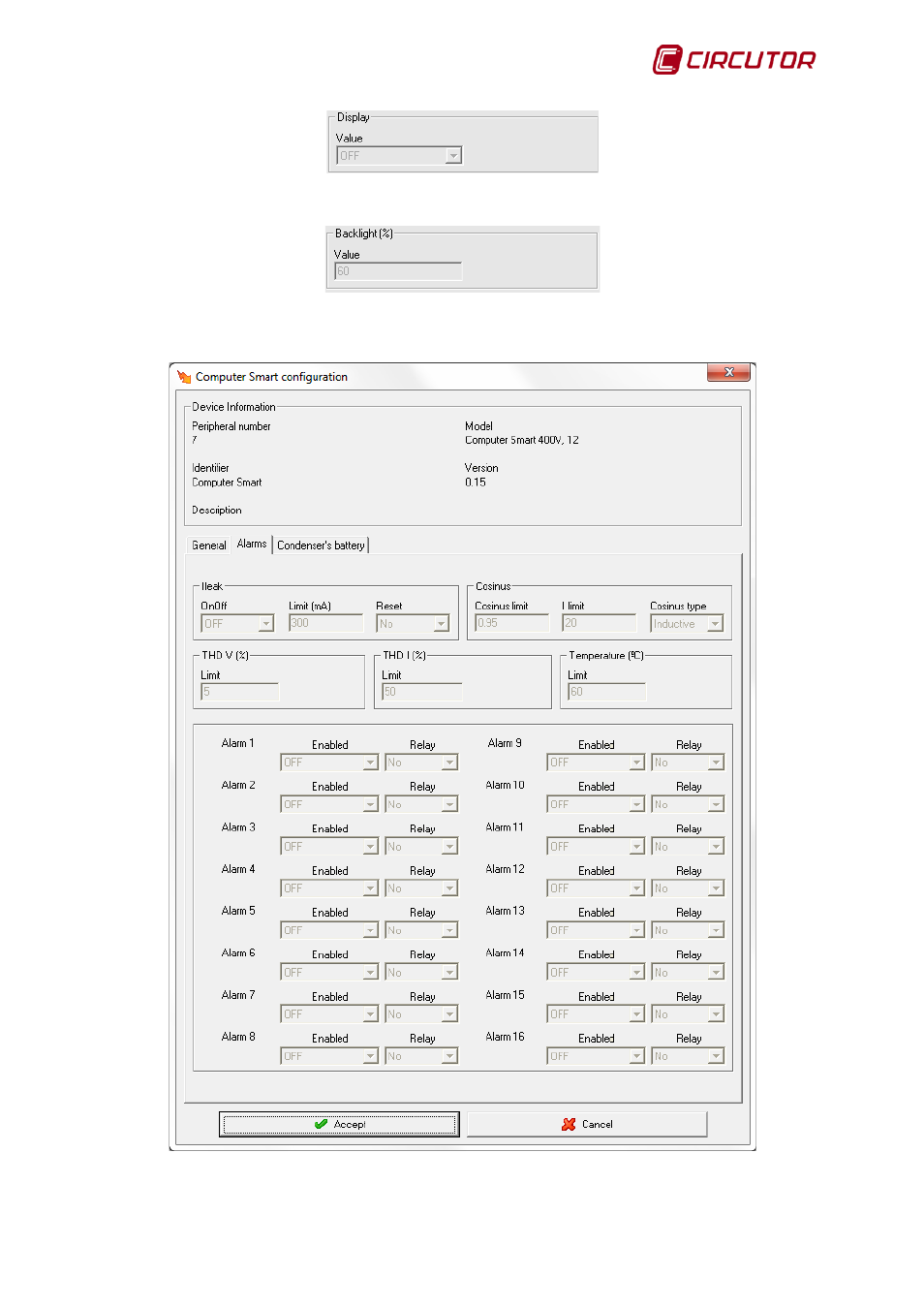Click the Cosinus I limit field

600,623
